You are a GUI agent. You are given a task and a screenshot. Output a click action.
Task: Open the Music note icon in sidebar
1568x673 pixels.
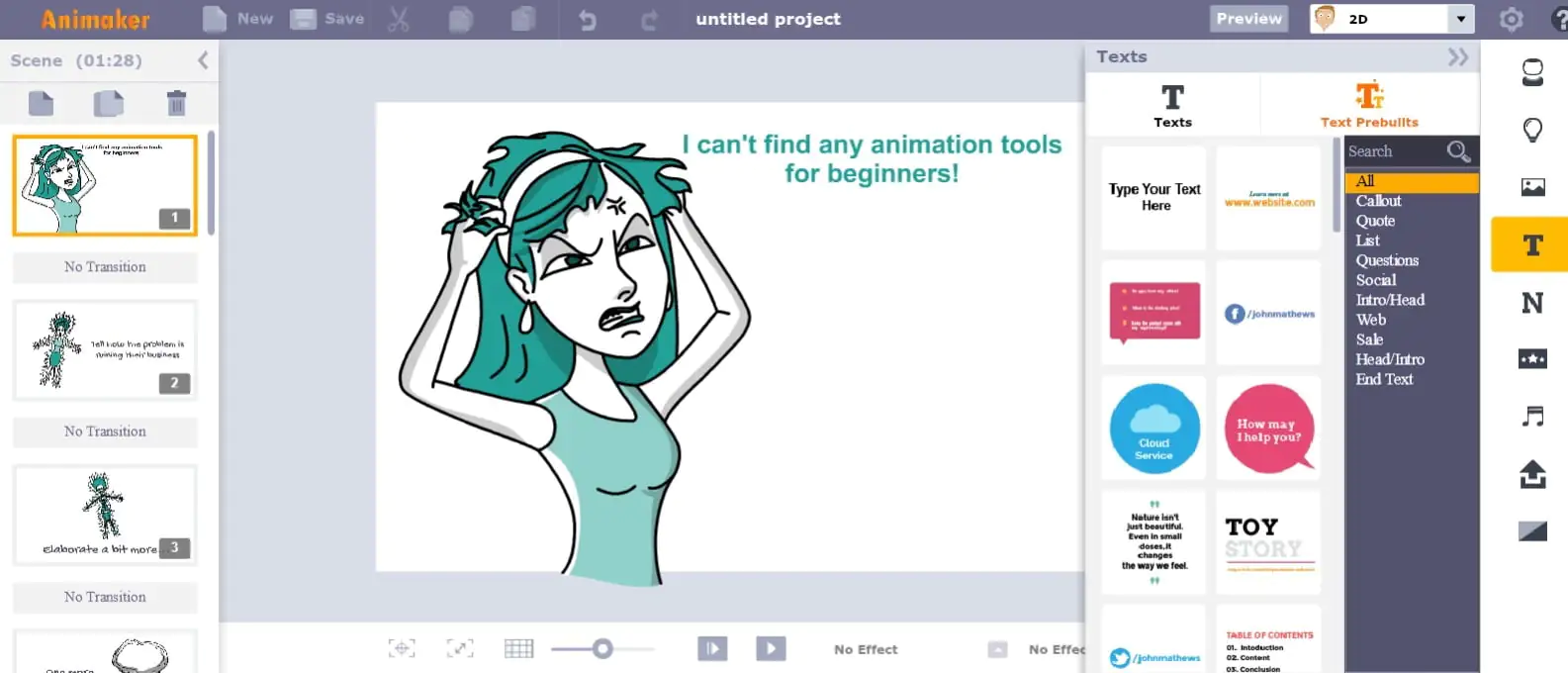(1531, 416)
